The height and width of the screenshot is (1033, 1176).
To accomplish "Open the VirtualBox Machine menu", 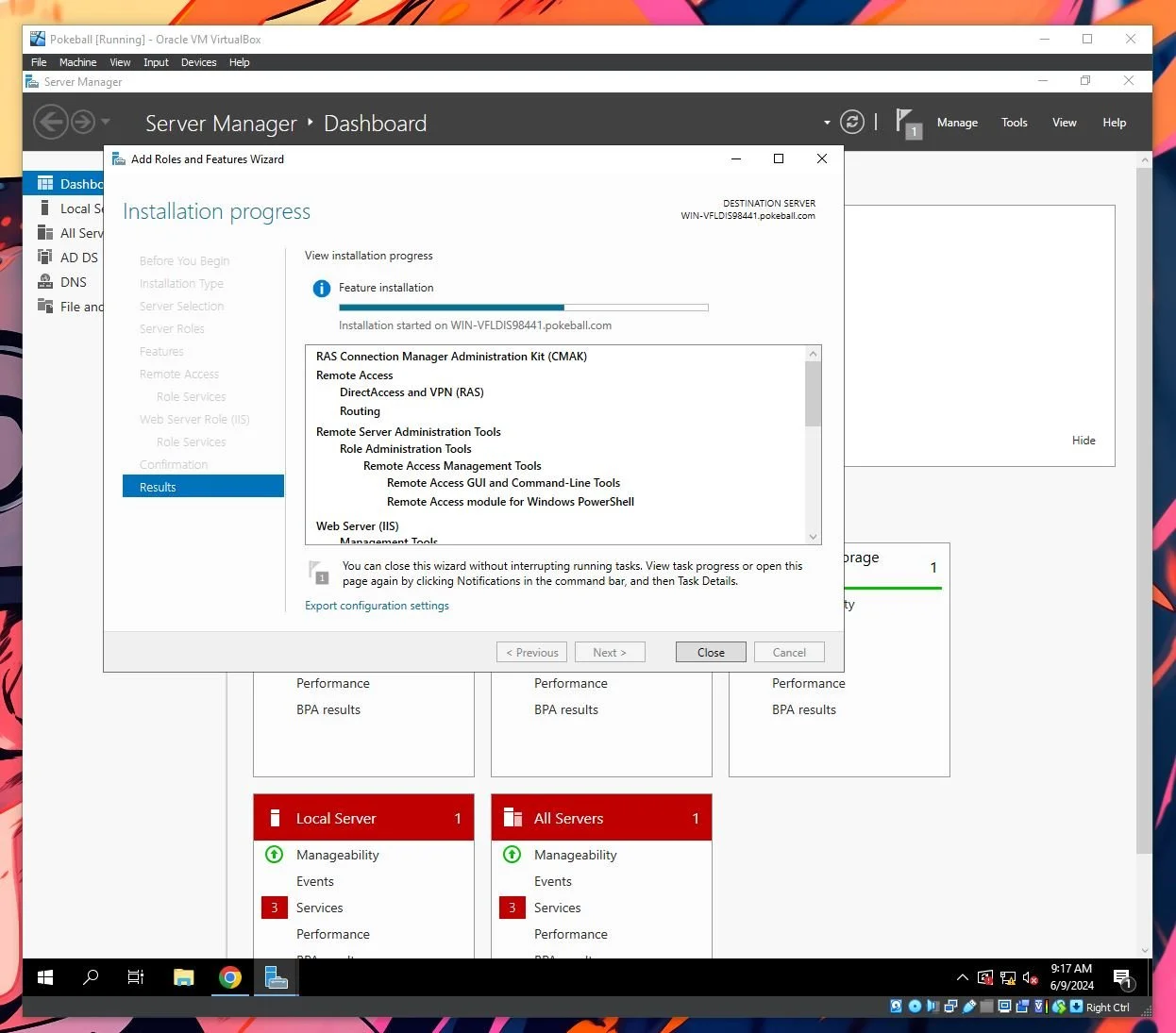I will click(x=77, y=62).
